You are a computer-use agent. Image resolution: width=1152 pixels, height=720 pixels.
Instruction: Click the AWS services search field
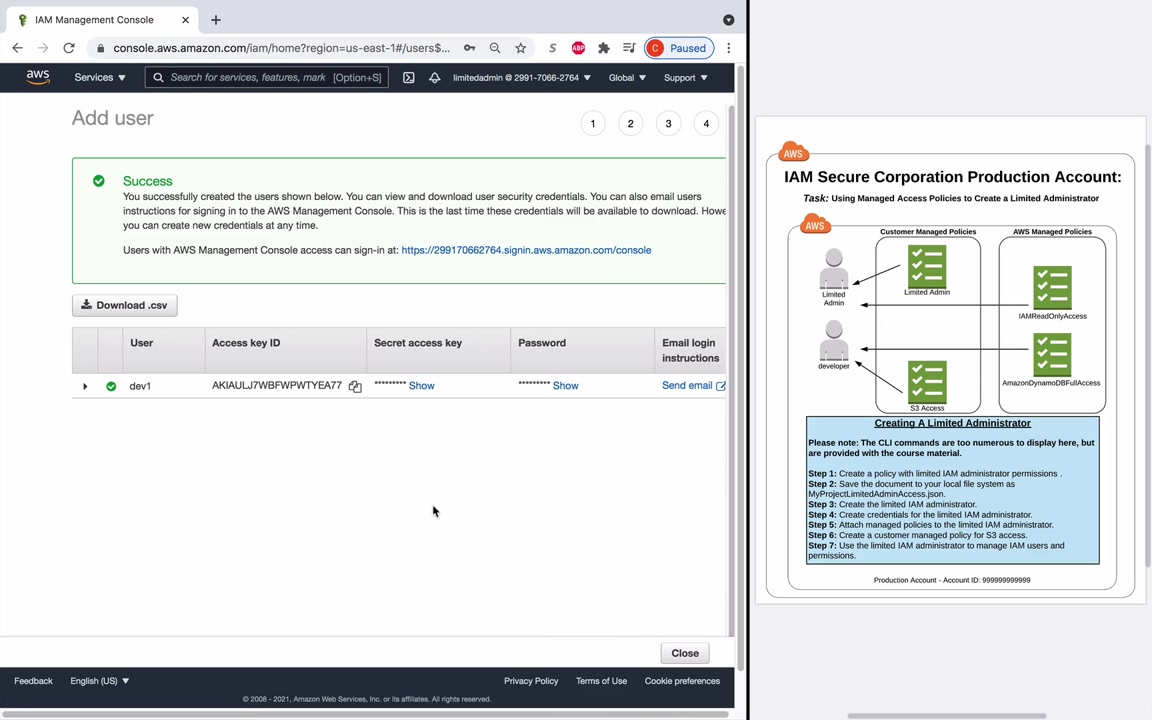[267, 77]
